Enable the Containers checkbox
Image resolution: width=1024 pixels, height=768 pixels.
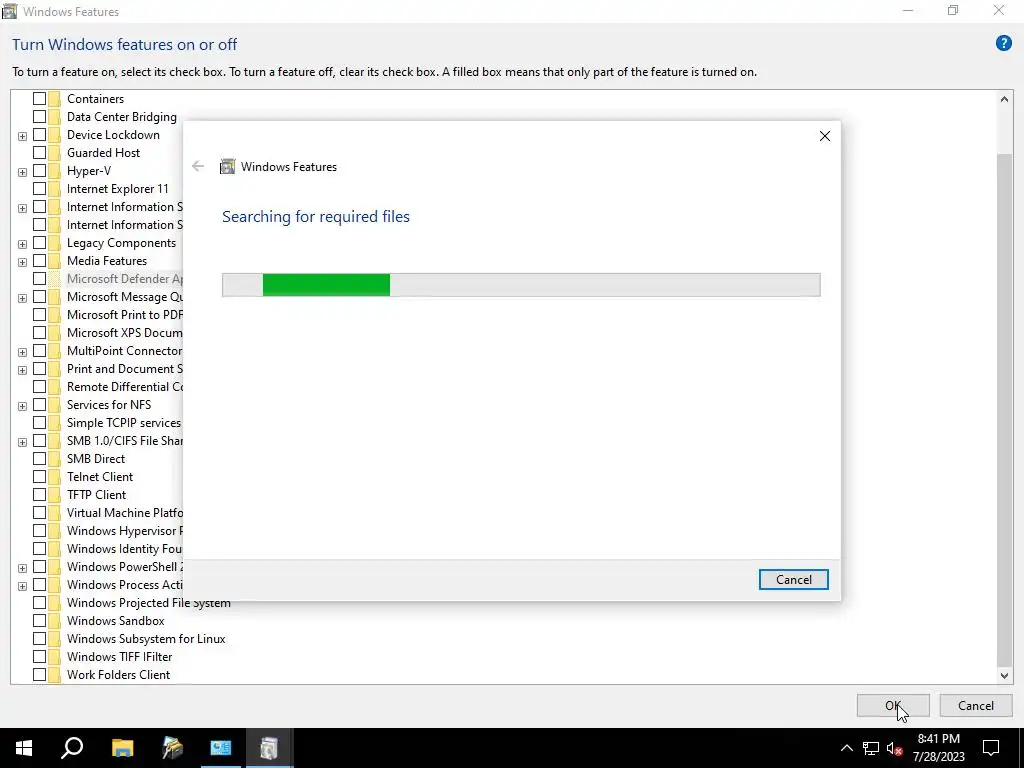click(39, 99)
